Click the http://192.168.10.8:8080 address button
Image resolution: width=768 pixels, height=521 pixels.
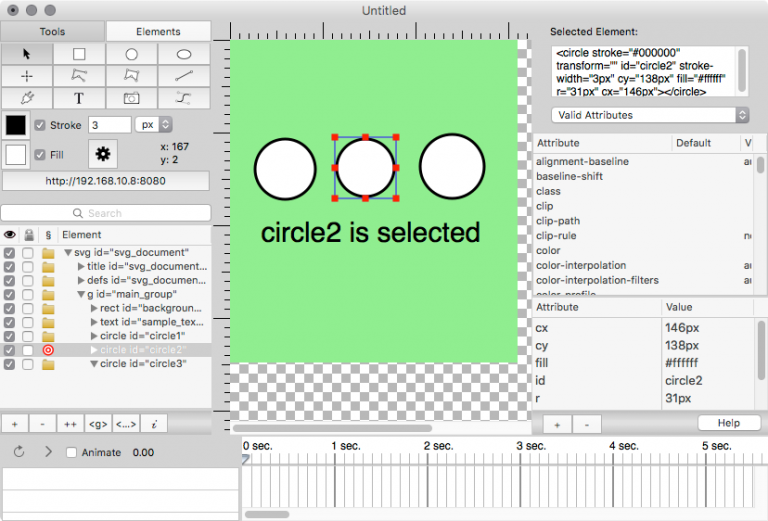click(x=106, y=182)
